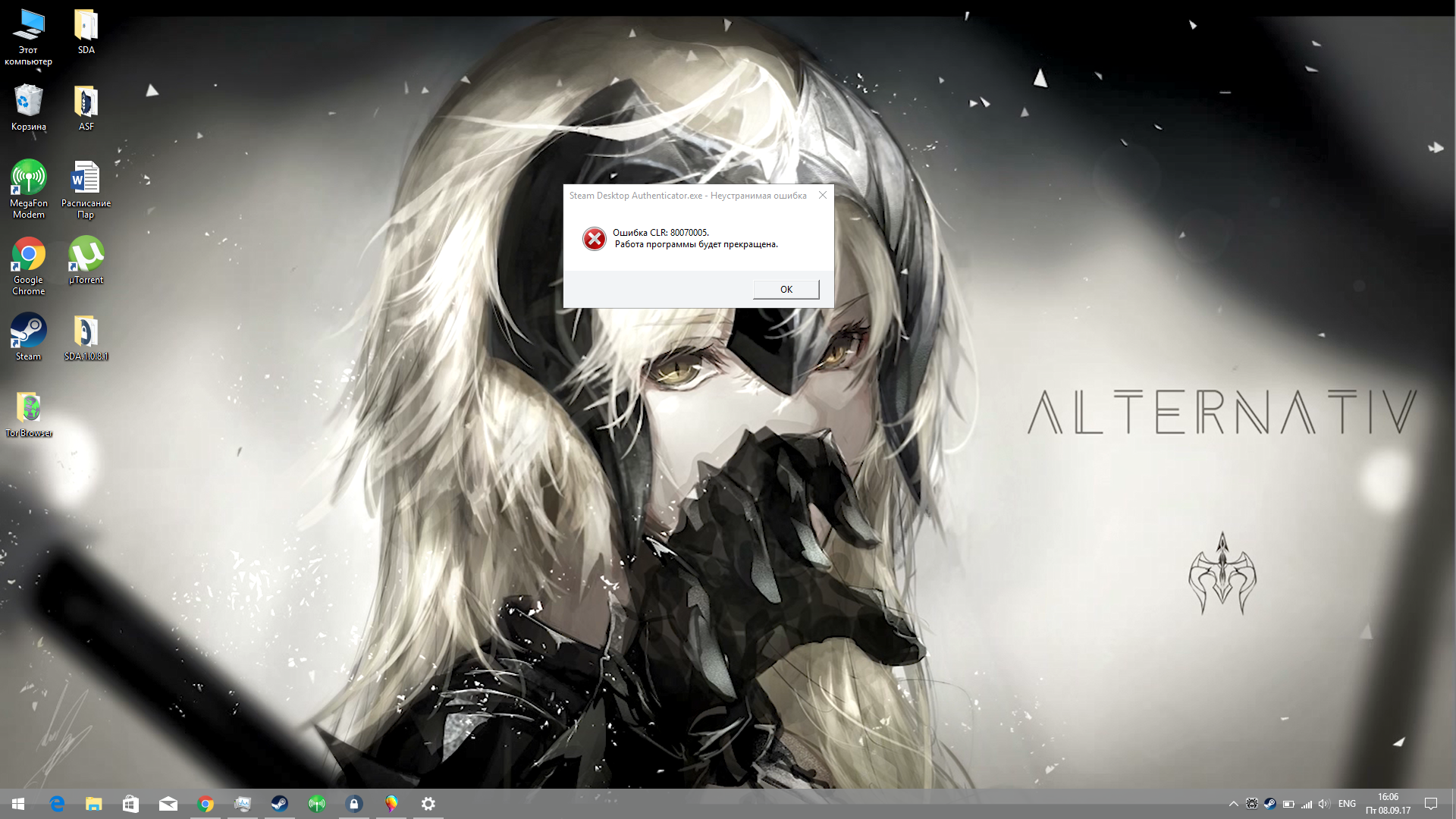The image size is (1456, 819).
Task: Click the dialog title 'Steam Desktop Authenticator.exe - Неустранимая ошибка'
Action: pos(688,196)
